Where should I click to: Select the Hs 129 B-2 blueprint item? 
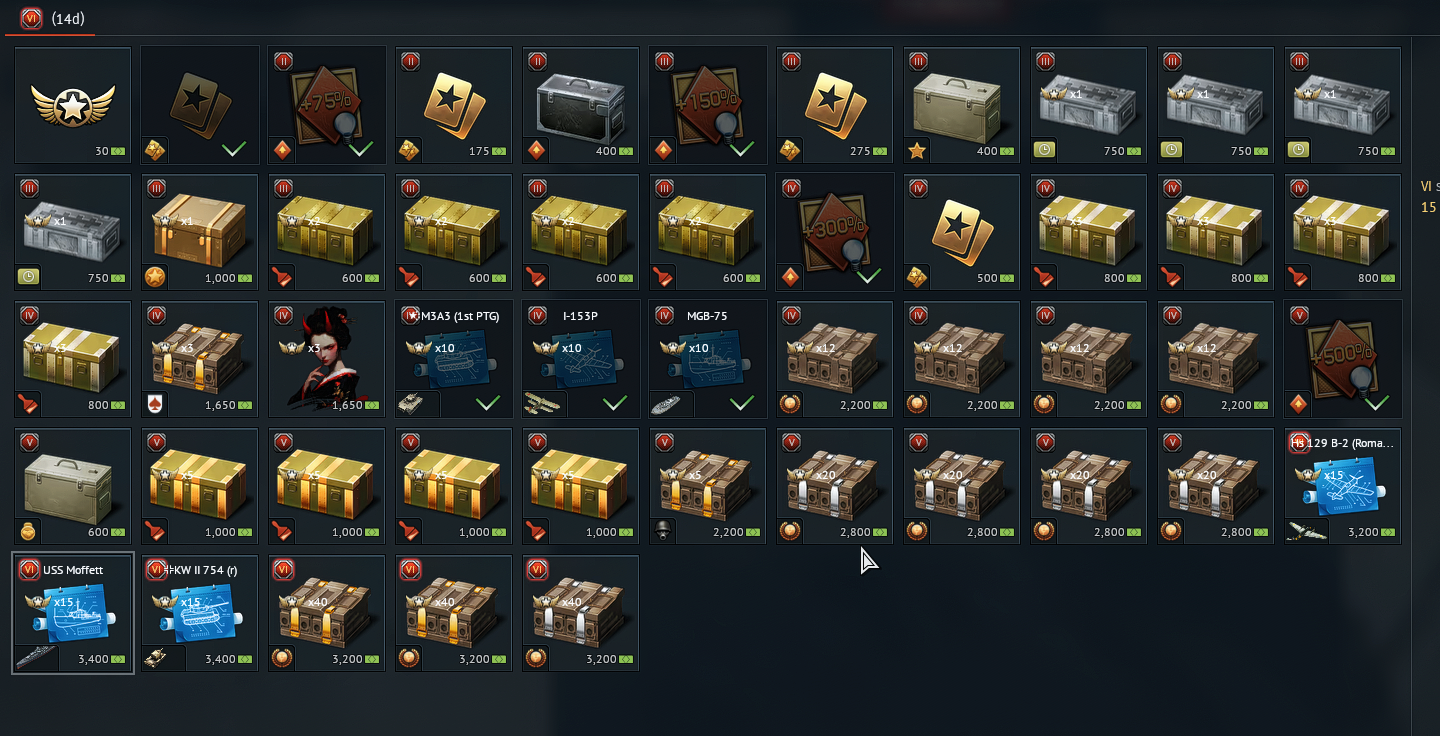[x=1343, y=486]
